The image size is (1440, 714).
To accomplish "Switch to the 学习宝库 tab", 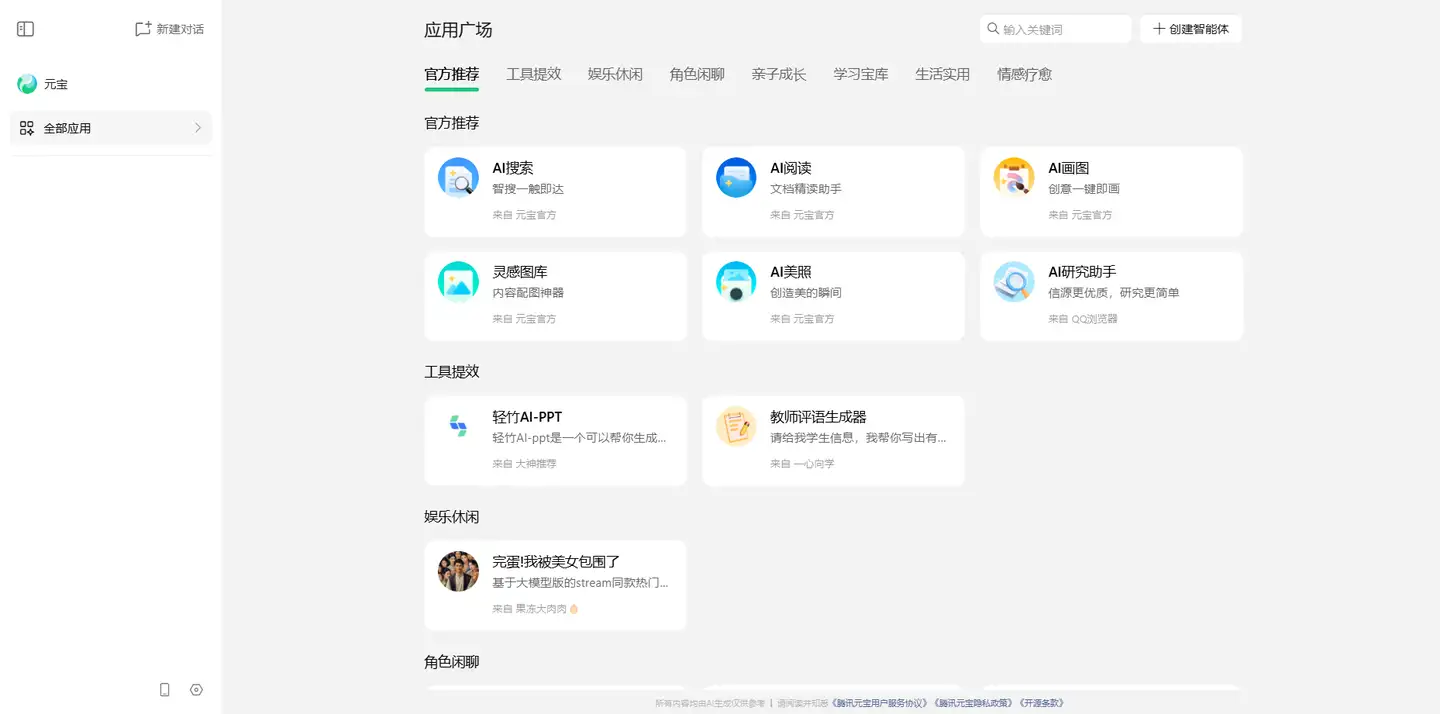I will pyautogui.click(x=861, y=74).
